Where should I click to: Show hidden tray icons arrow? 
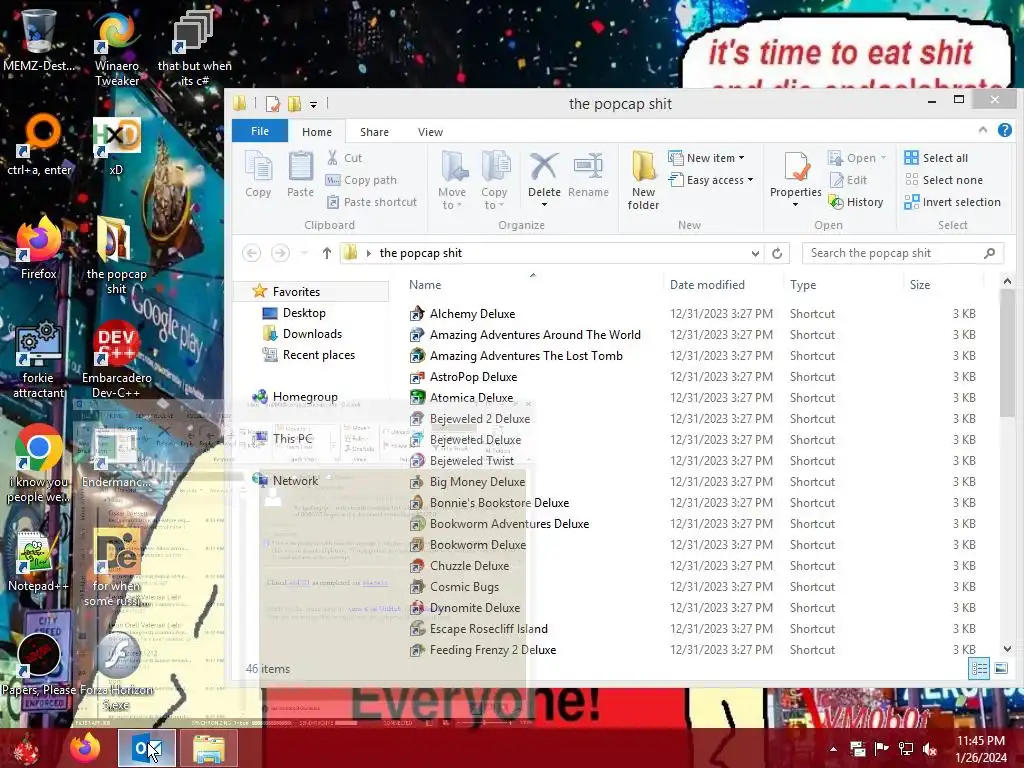click(x=833, y=749)
